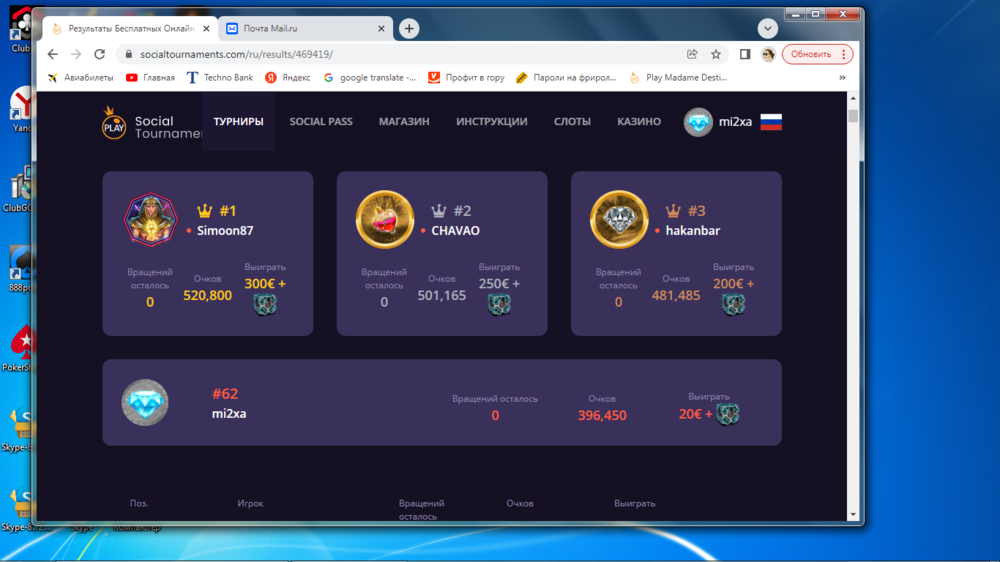Viewport: 1000px width, 562px height.
Task: Open the Techno Bank bookmark
Action: [x=220, y=77]
